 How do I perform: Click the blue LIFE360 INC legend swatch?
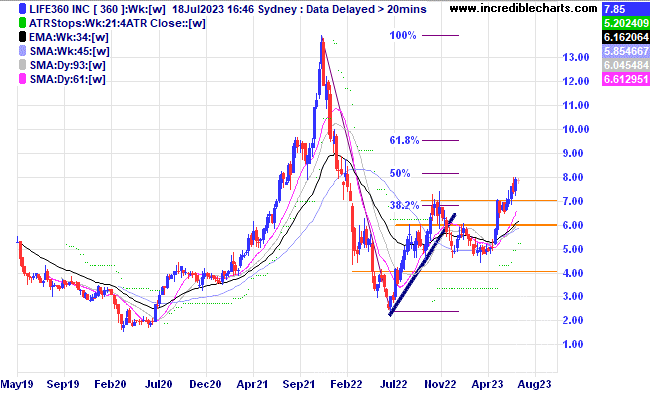click(22, 9)
